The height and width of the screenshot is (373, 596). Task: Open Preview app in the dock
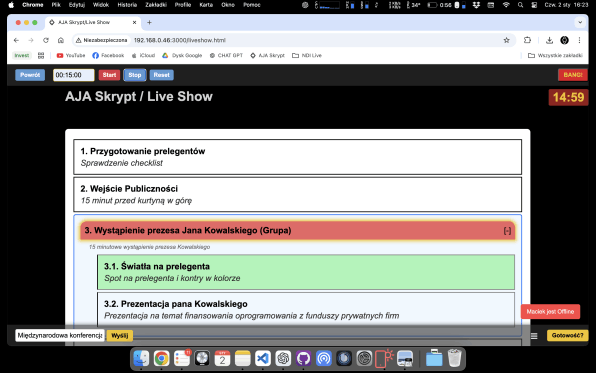click(x=405, y=359)
